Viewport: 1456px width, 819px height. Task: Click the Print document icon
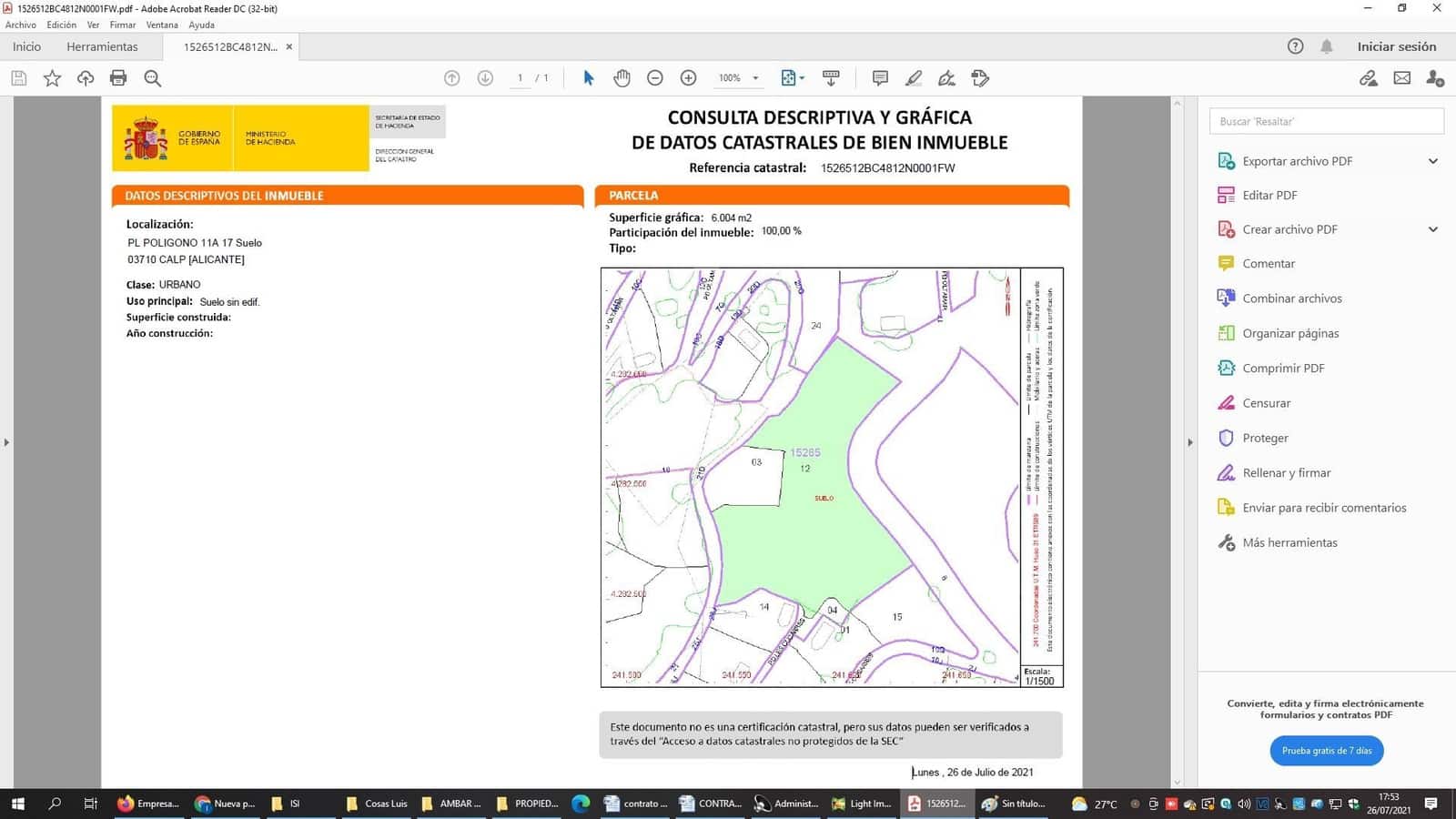tap(117, 78)
